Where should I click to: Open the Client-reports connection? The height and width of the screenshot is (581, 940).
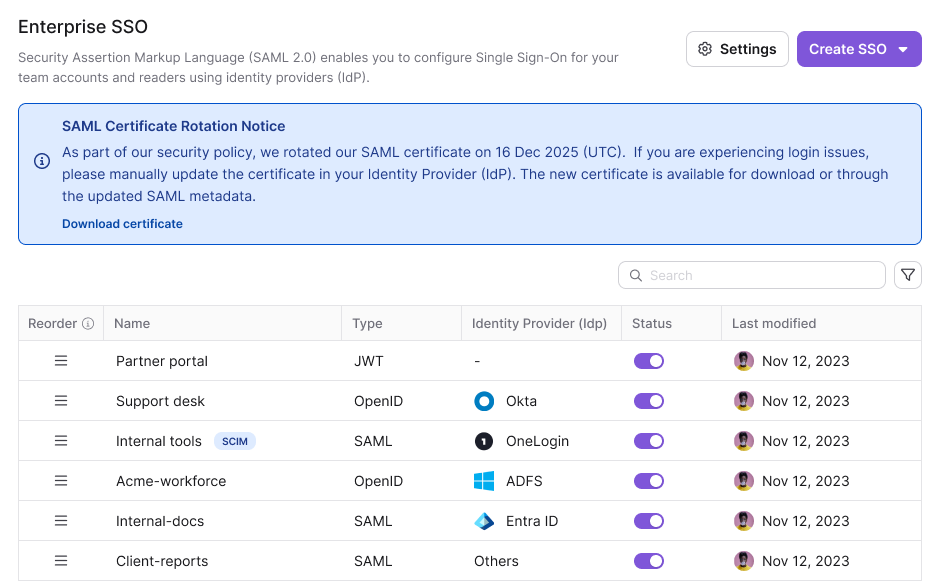tap(162, 561)
